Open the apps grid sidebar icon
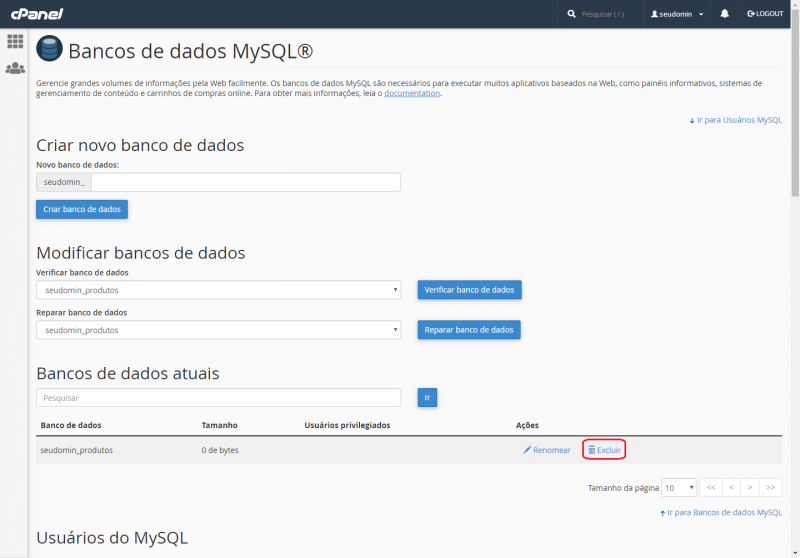 15,41
